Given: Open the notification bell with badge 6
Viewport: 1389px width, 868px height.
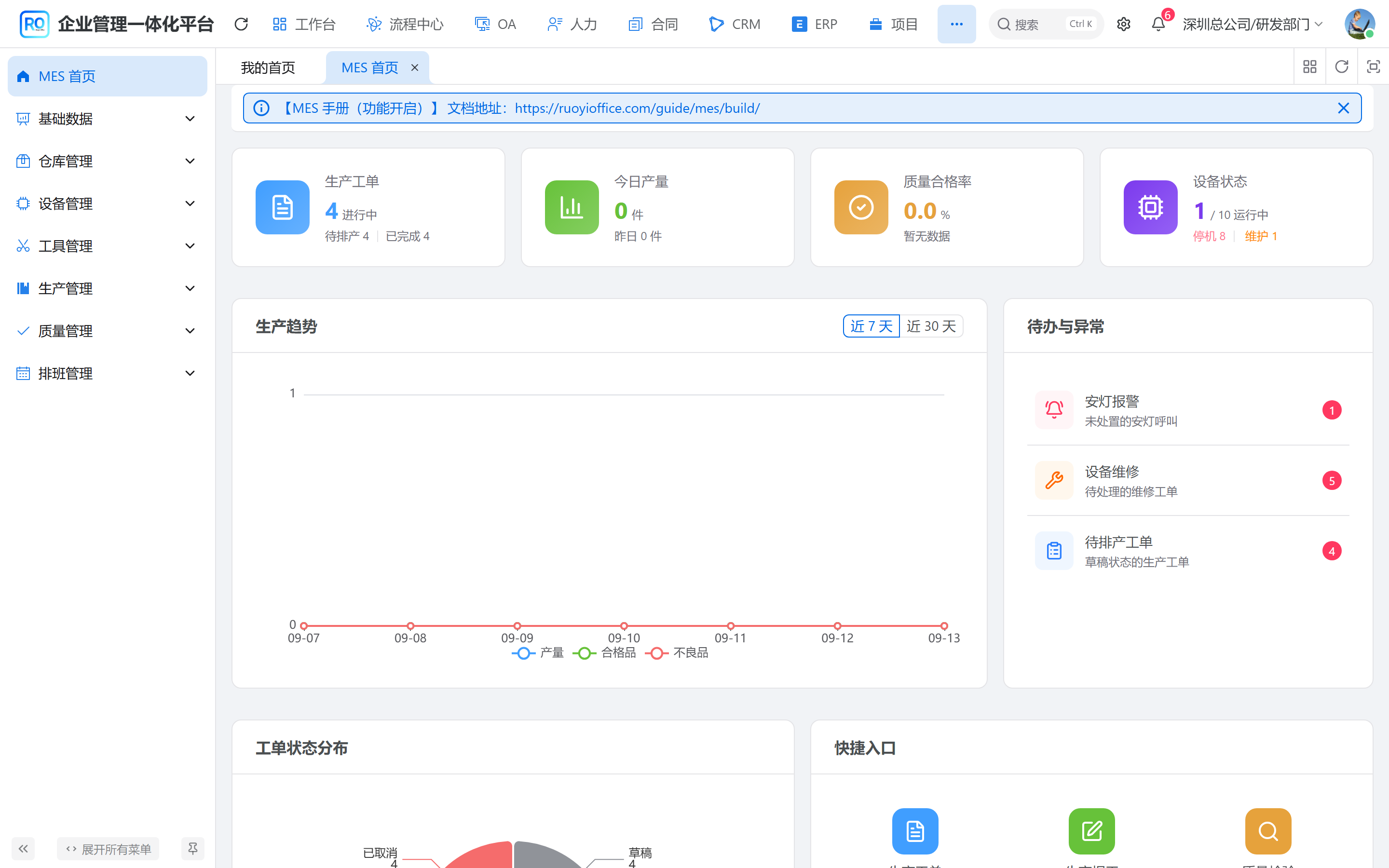Looking at the screenshot, I should 1158,24.
